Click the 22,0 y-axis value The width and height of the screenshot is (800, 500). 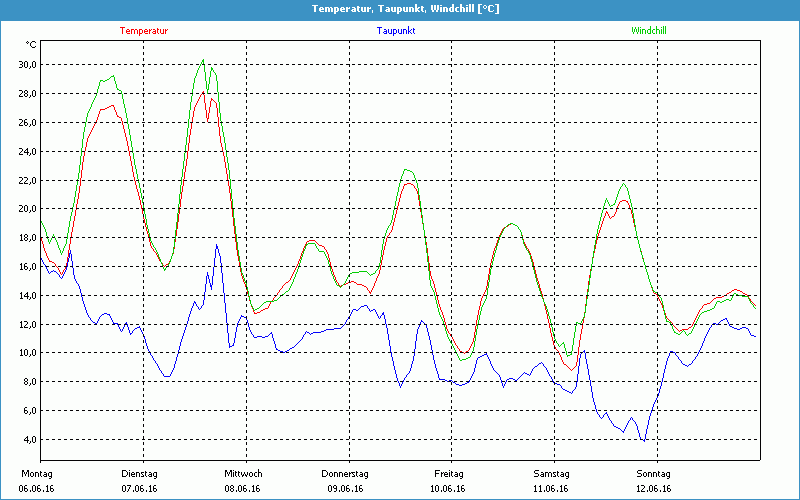(27, 180)
